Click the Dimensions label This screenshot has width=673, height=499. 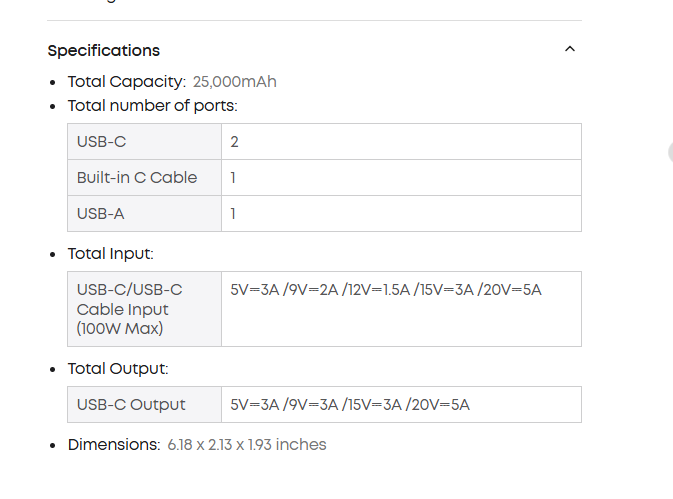[113, 444]
